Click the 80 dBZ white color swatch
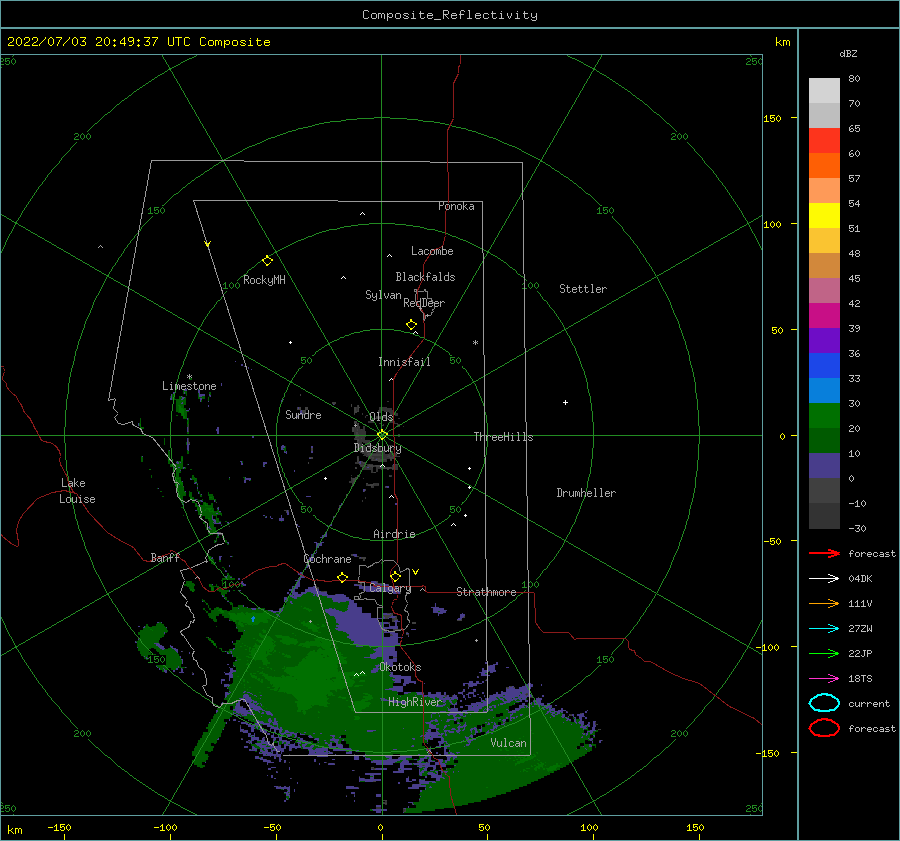This screenshot has height=841, width=900. point(824,91)
